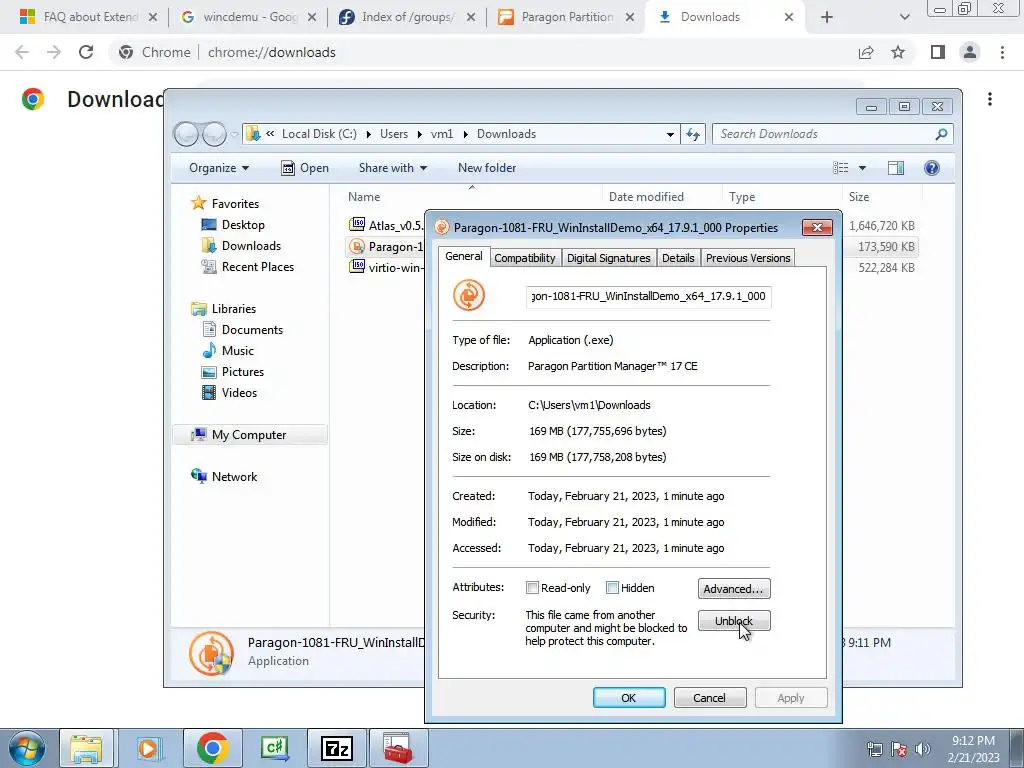
Task: Click the Search Downloads field
Action: [x=824, y=134]
